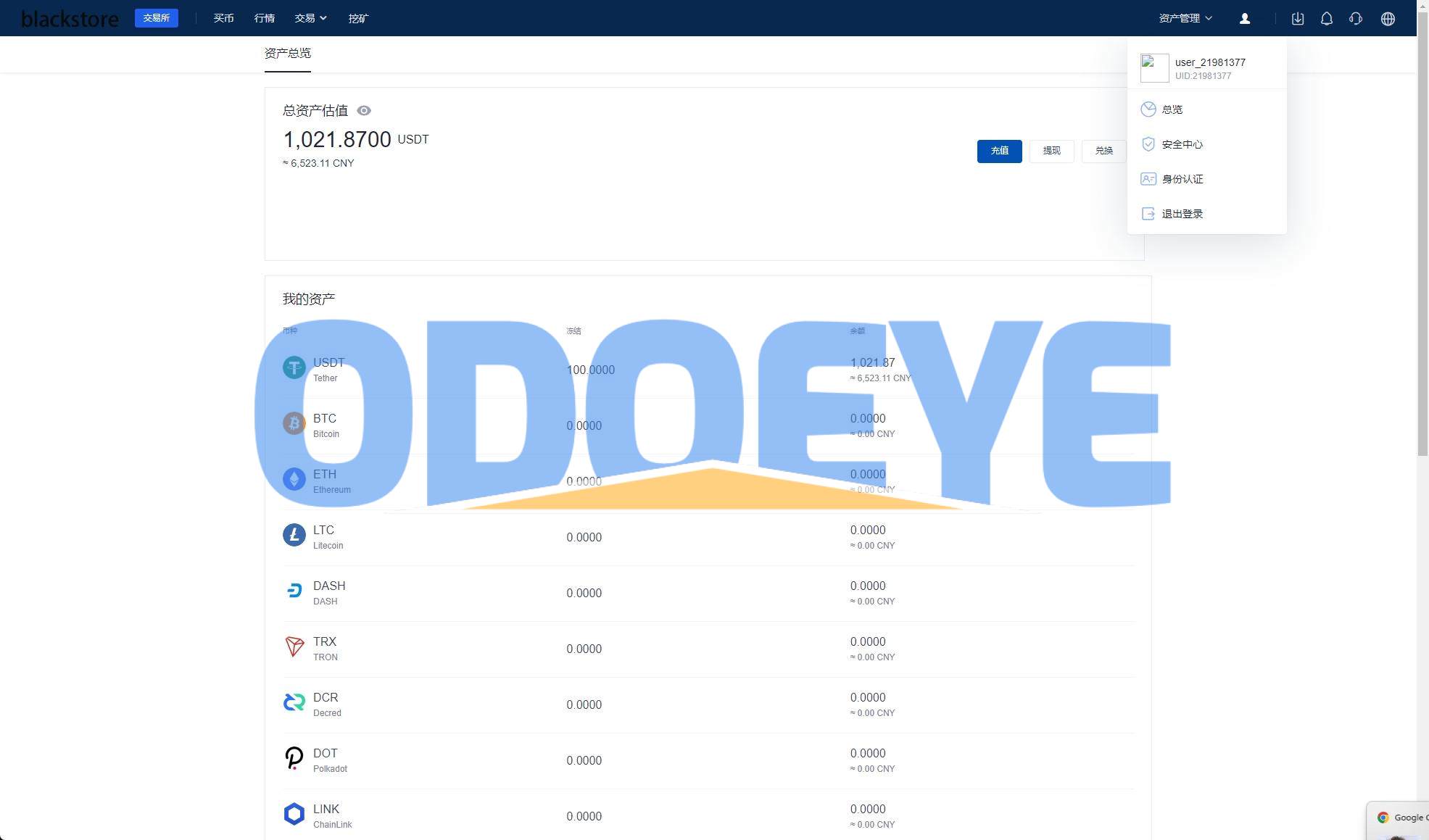
Task: Click the LTC Litecoin coin icon
Action: click(294, 536)
